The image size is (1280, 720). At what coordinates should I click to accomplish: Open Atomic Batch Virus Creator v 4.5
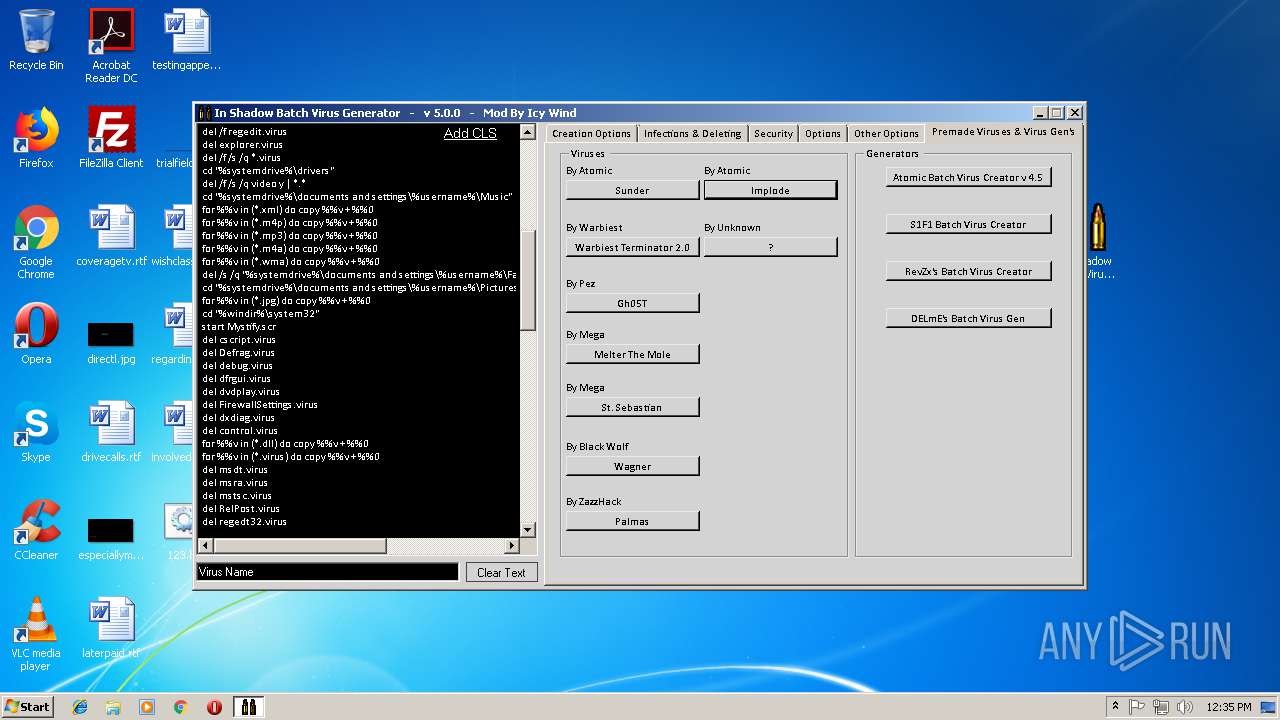tap(968, 177)
